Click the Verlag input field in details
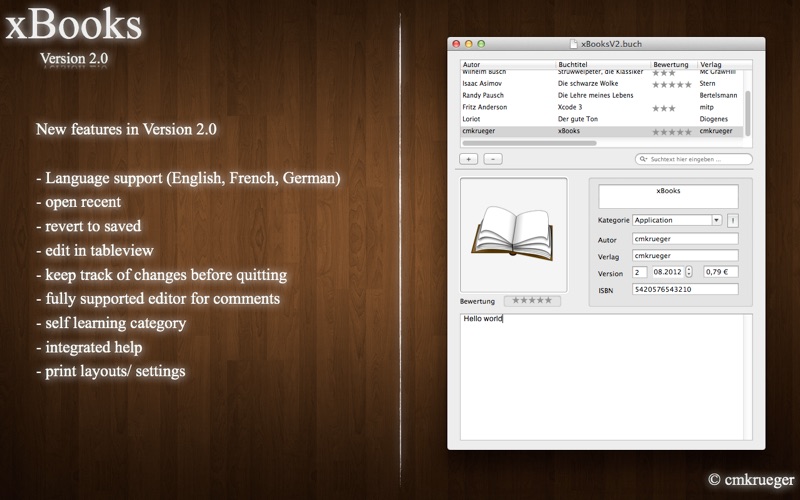This screenshot has height=500, width=800. pyautogui.click(x=685, y=256)
